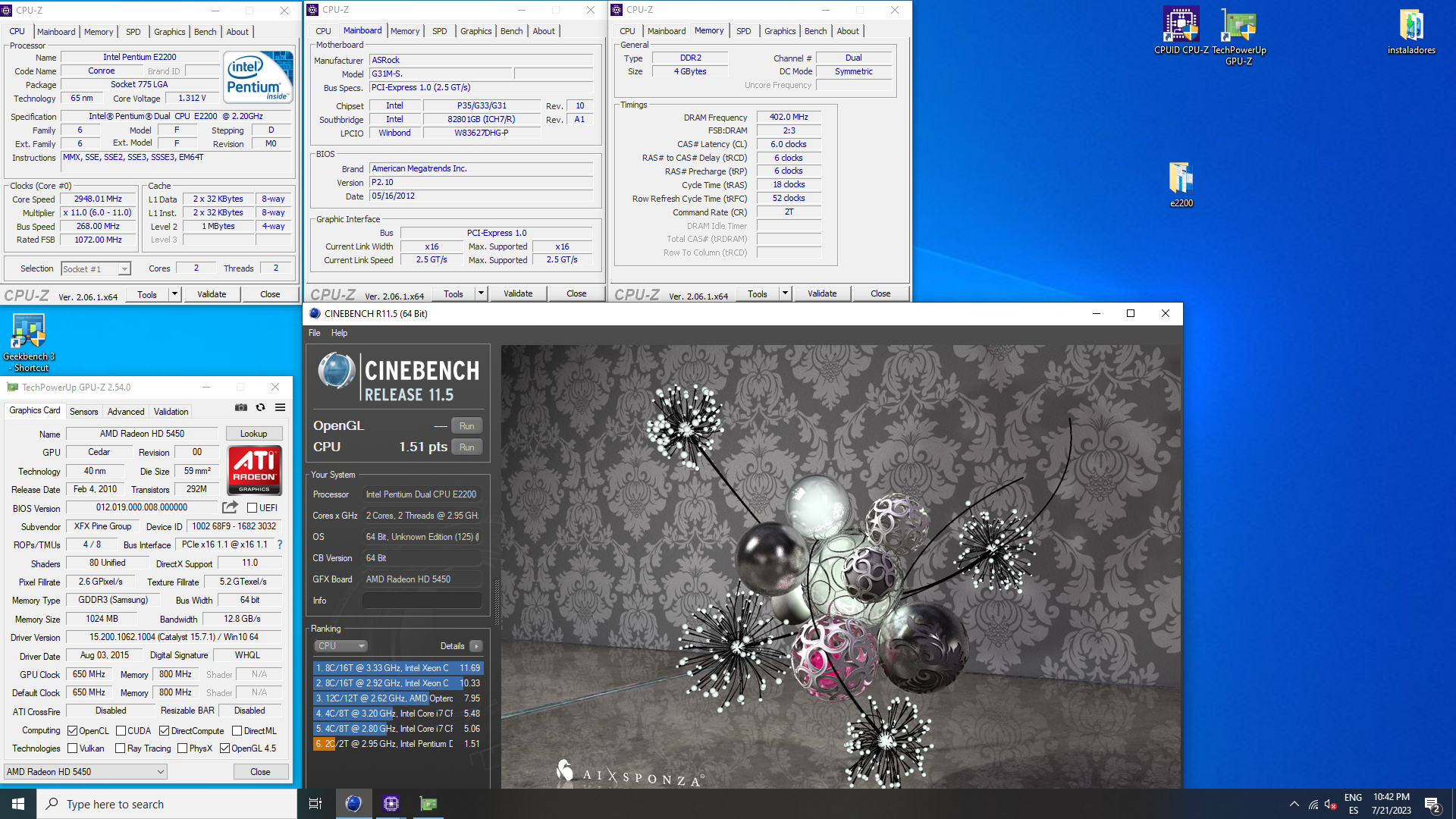The height and width of the screenshot is (819, 1456).
Task: Toggle the CUDA checkbox
Action: pos(121,731)
